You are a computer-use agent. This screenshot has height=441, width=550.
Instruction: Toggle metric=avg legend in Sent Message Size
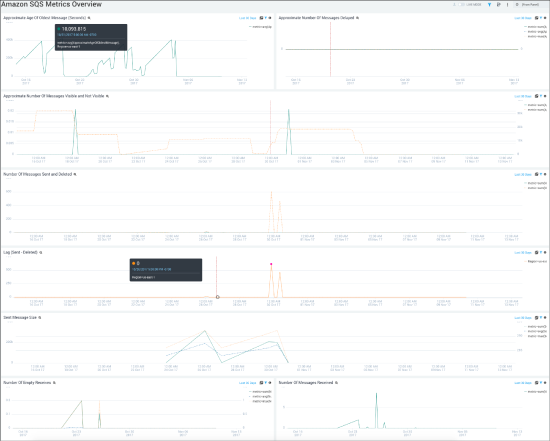[x=536, y=332]
